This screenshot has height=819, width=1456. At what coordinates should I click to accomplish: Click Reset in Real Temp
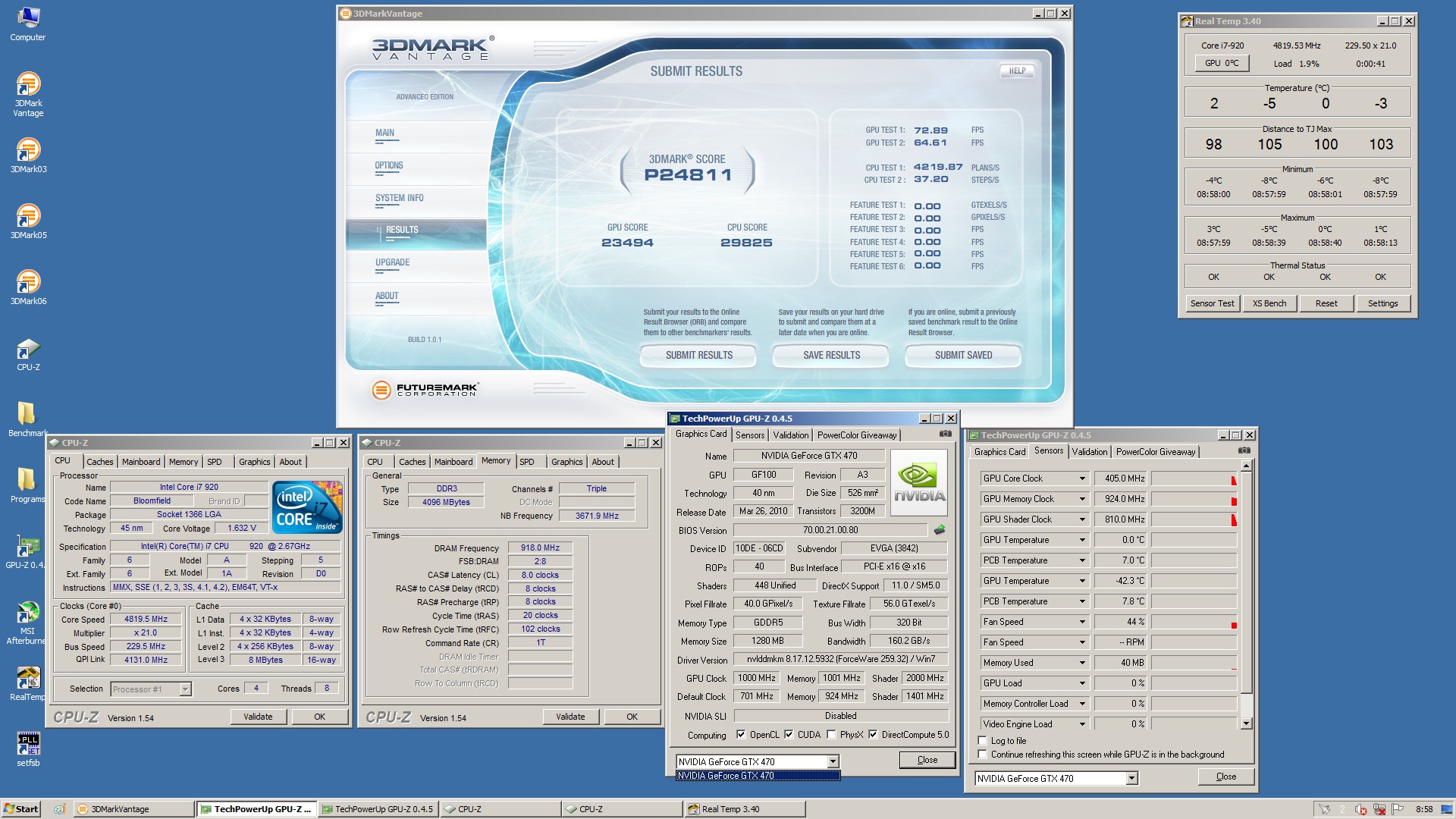(x=1326, y=303)
